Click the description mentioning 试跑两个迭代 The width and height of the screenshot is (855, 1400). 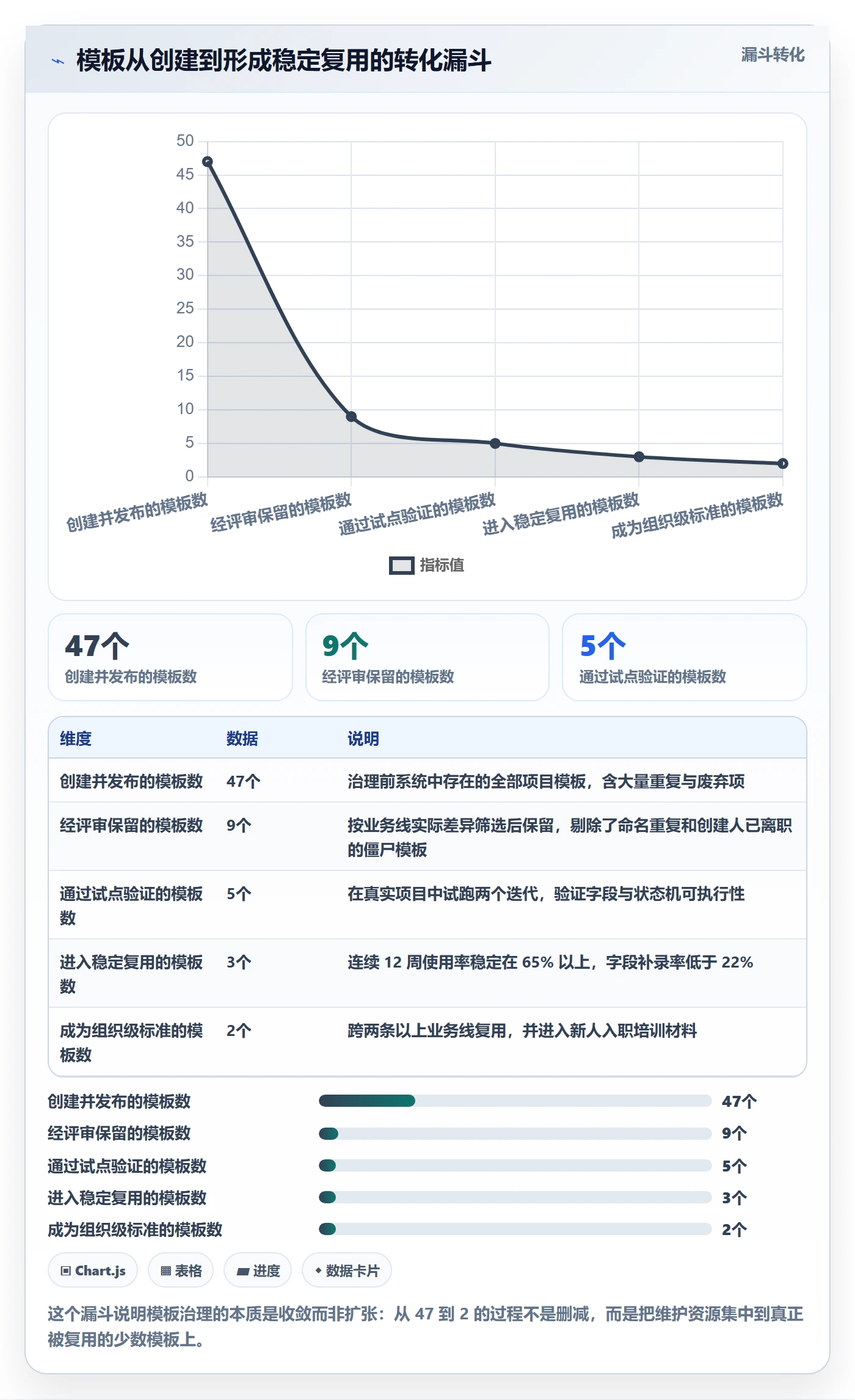coord(546,894)
